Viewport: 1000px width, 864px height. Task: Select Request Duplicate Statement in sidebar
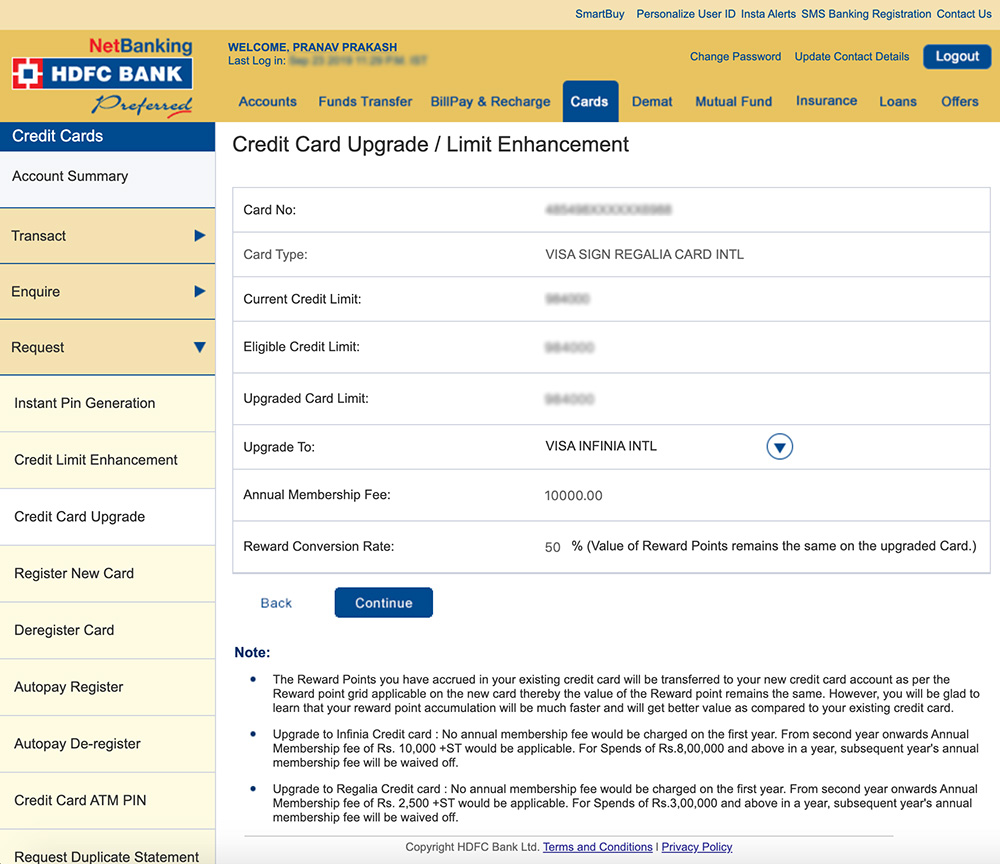[107, 848]
